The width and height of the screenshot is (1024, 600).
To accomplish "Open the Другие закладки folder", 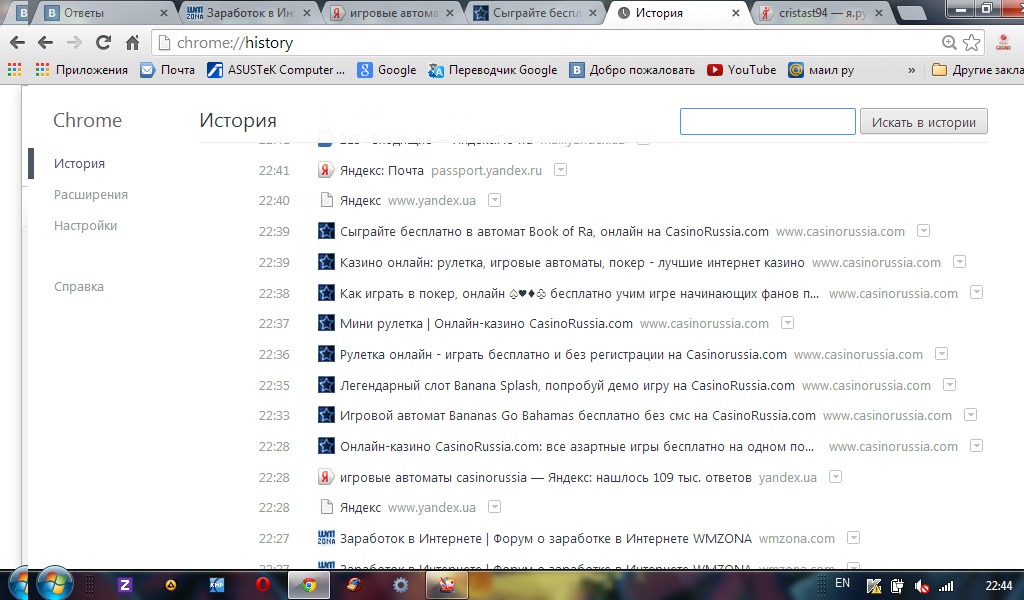I will point(977,70).
